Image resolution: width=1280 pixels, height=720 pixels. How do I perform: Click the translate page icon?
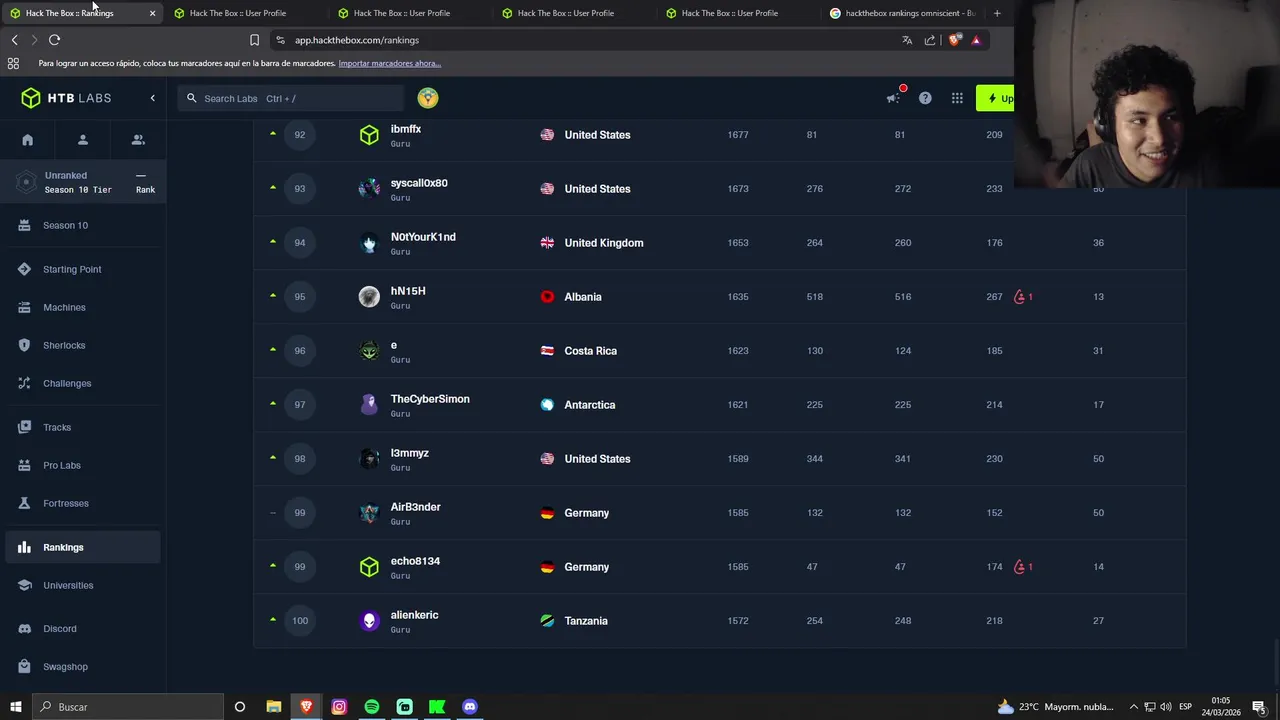click(907, 40)
